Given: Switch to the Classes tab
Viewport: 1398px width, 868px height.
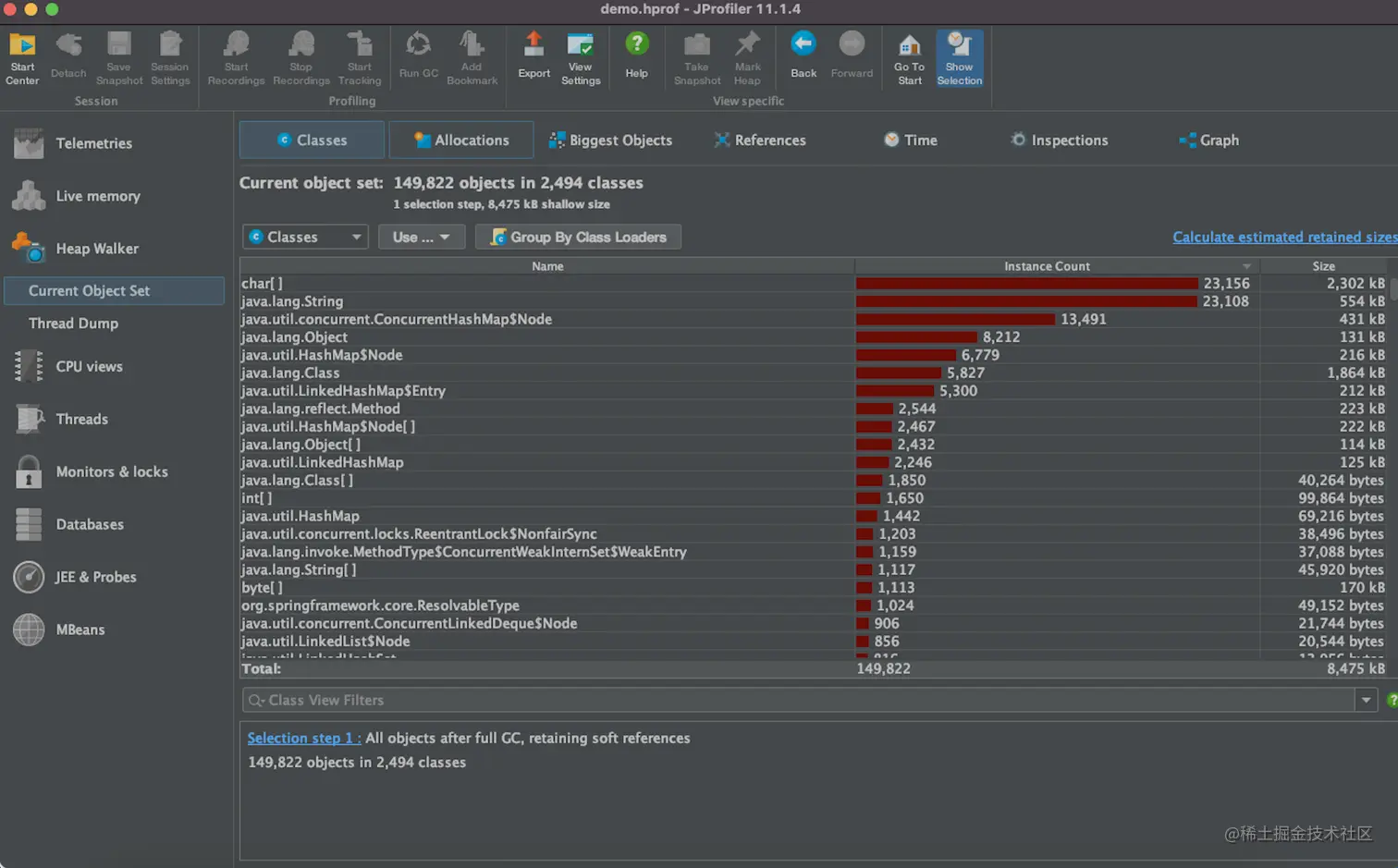Looking at the screenshot, I should point(312,140).
